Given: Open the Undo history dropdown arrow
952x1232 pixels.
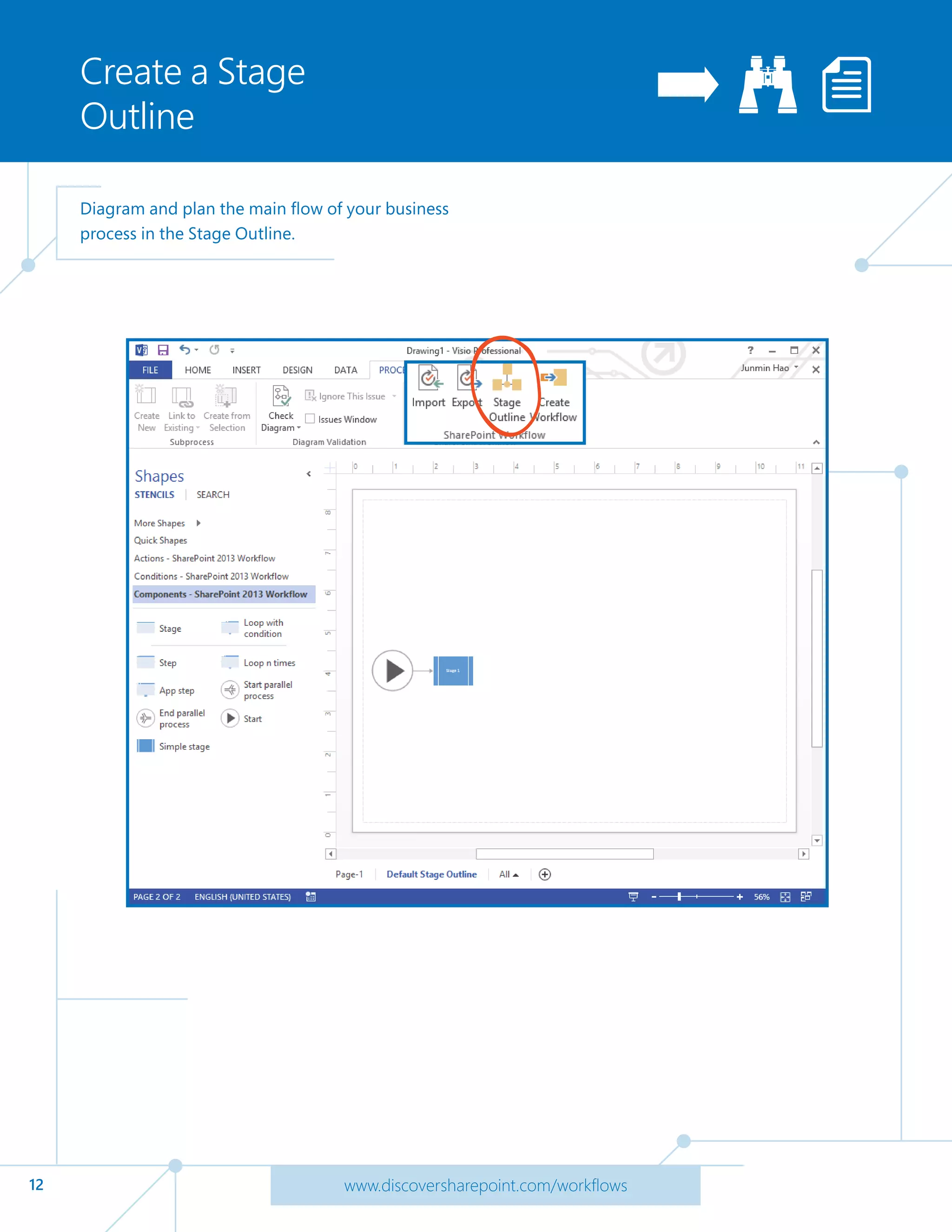Looking at the screenshot, I should [x=196, y=351].
